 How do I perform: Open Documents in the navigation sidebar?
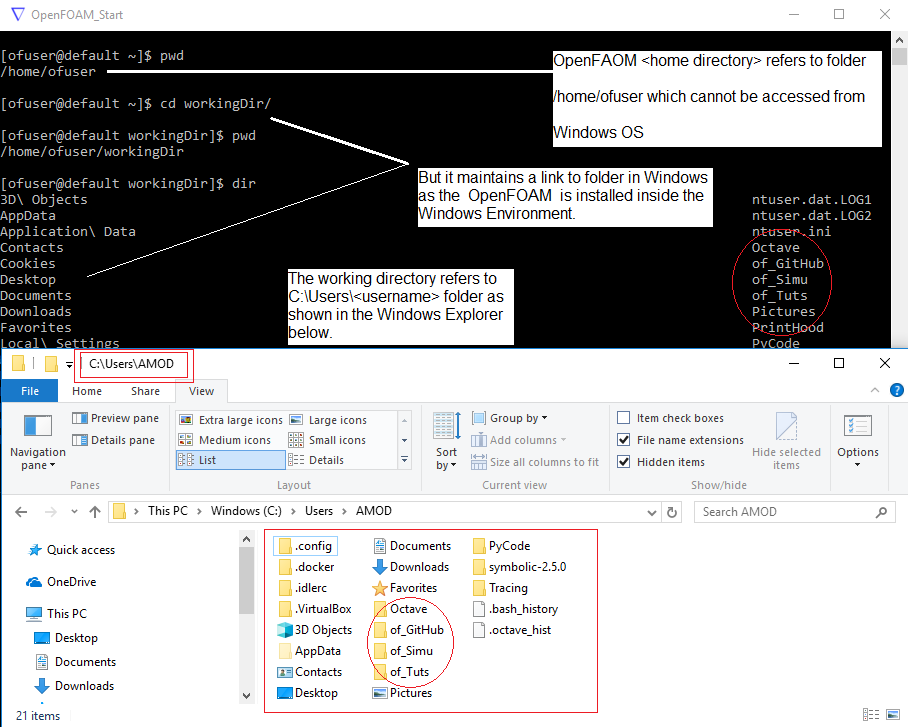(75, 662)
